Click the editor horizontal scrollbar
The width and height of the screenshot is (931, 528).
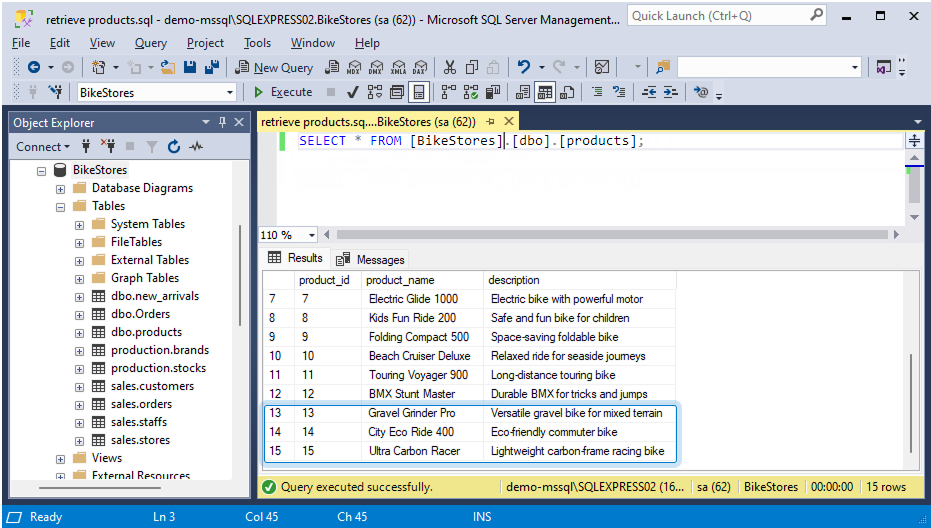[612, 235]
